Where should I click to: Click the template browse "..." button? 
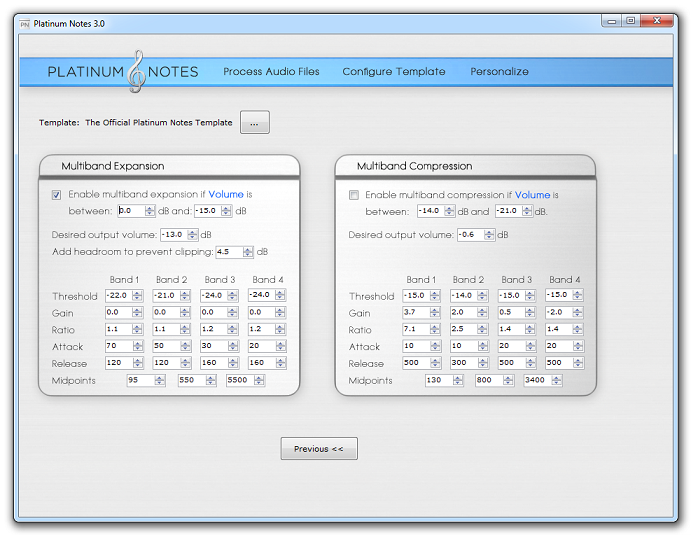(254, 122)
